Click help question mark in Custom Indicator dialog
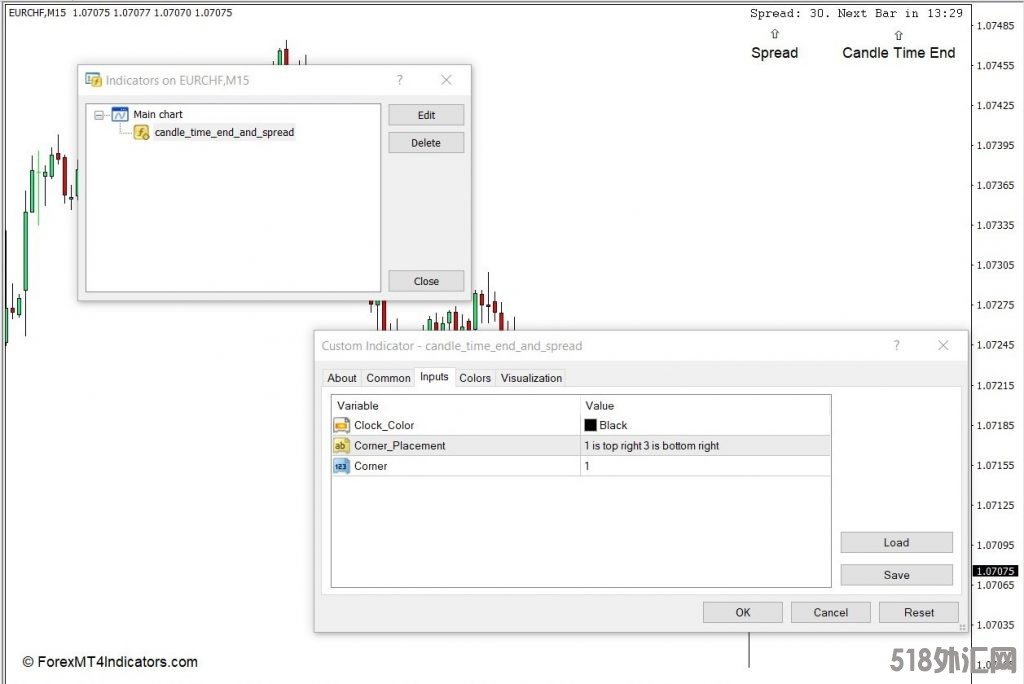1024x684 pixels. coord(896,345)
